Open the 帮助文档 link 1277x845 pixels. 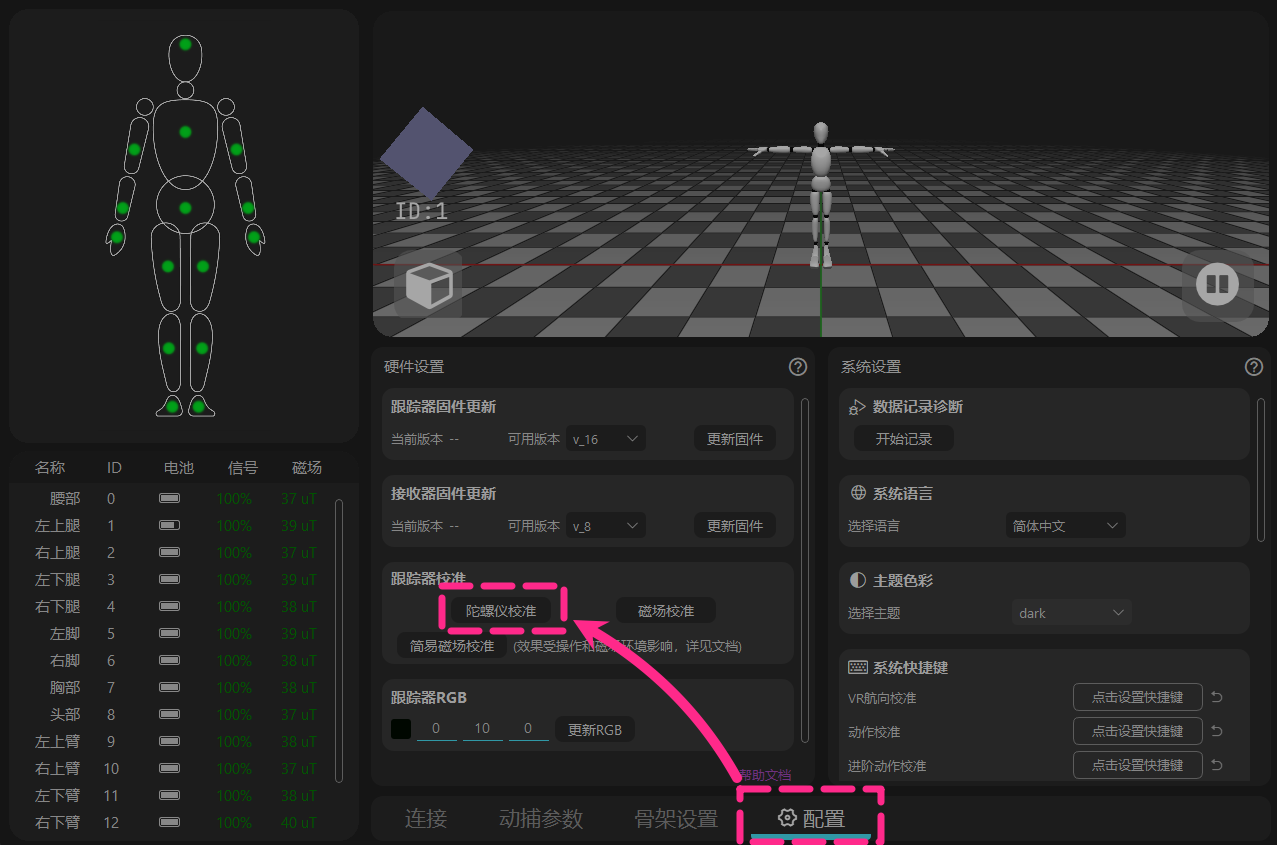point(765,775)
